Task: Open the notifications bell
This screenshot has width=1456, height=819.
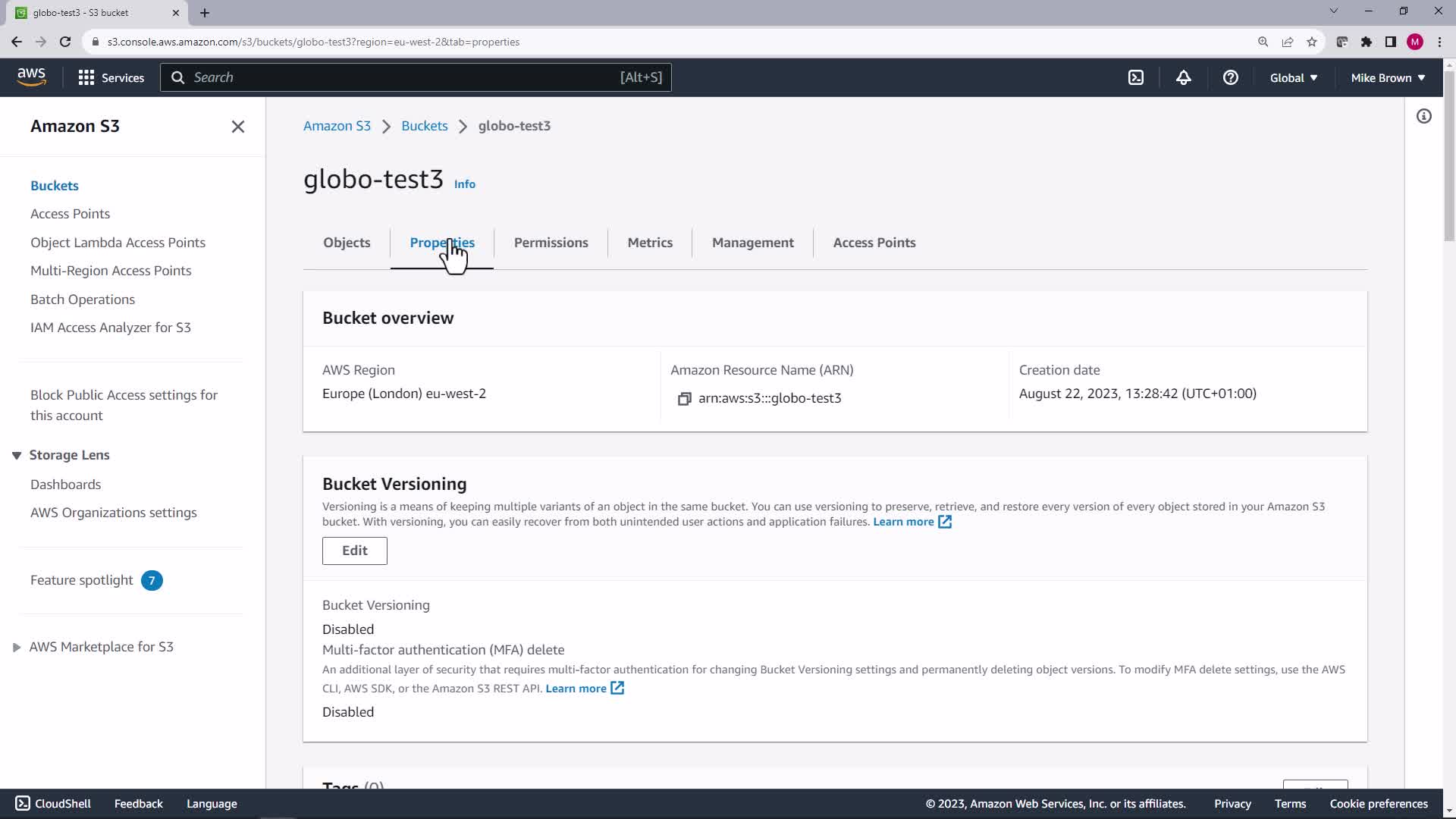Action: coord(1183,77)
